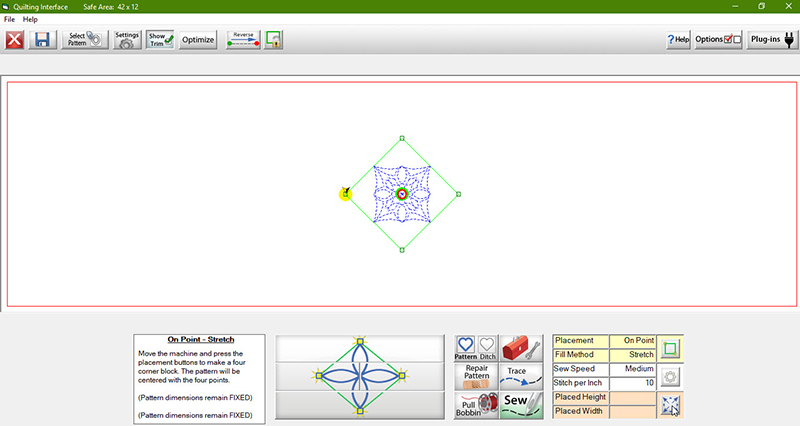
Task: Click the Repair Pattern button
Action: tap(476, 376)
